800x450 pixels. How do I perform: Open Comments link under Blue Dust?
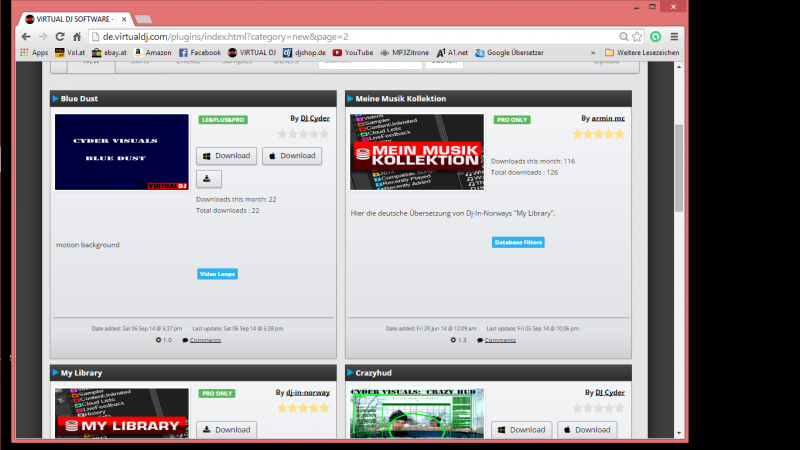(205, 340)
